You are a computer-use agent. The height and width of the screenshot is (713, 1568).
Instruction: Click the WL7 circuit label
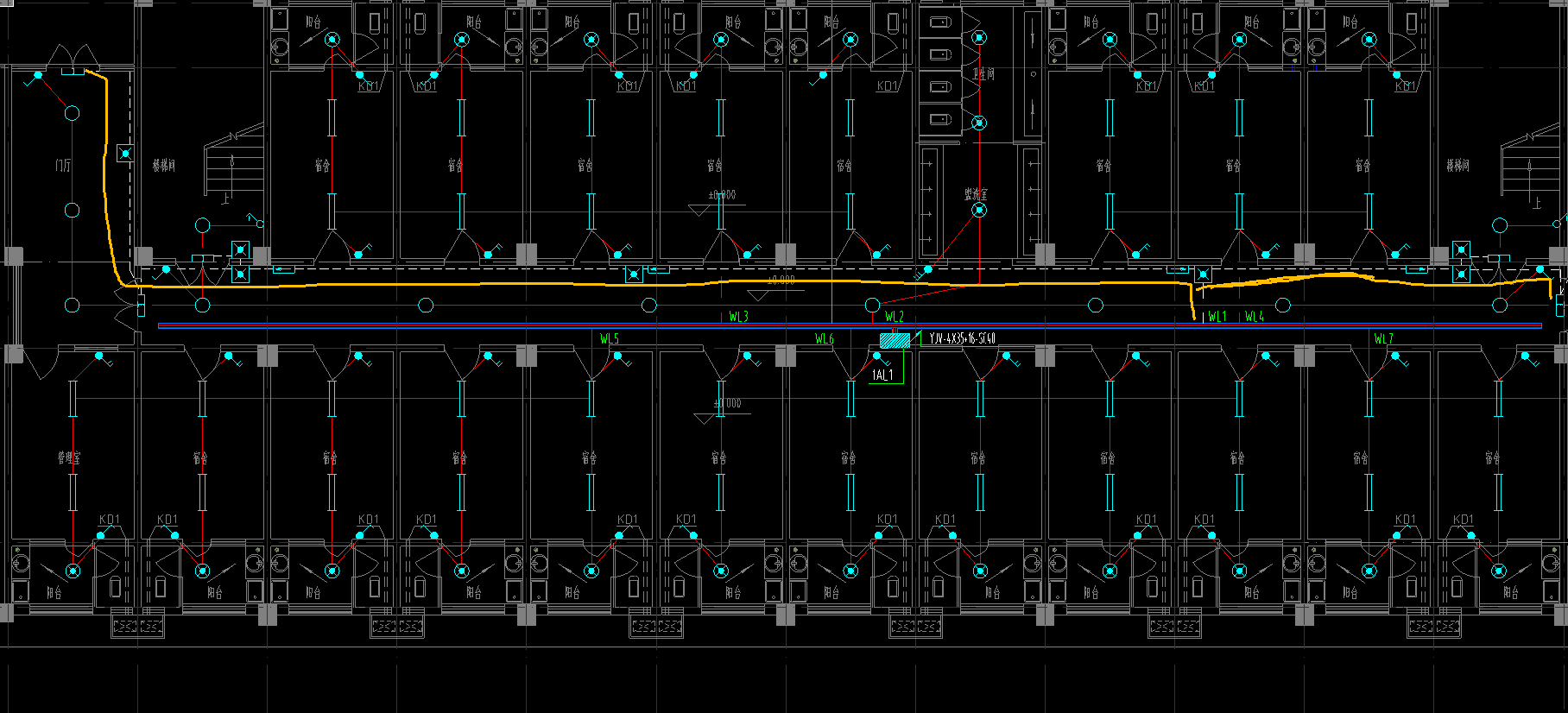1384,338
